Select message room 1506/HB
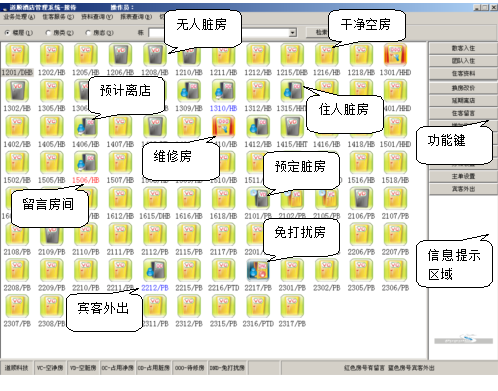Viewport: 498px width, 391px height. [x=86, y=163]
